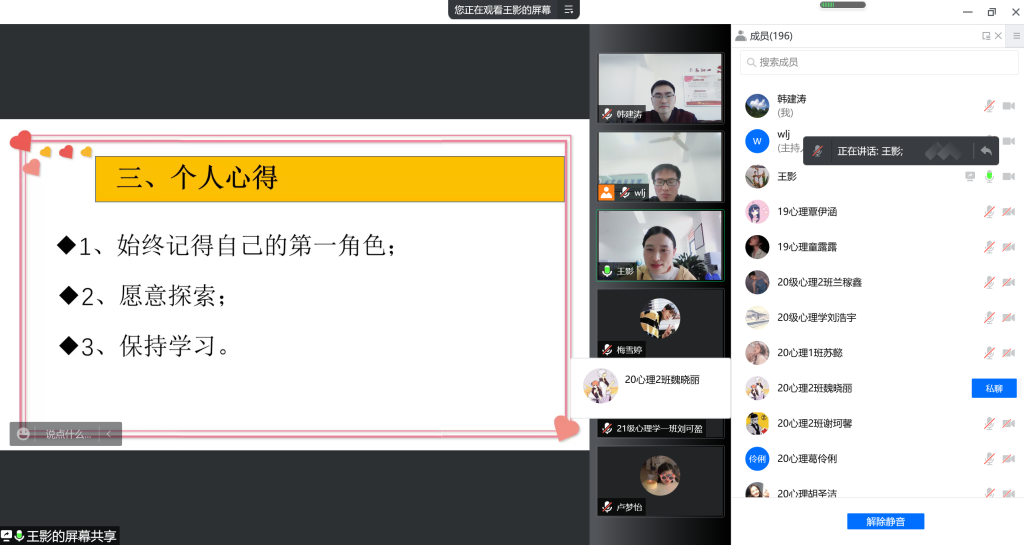Open the side panel hamburger menu

point(1016,36)
